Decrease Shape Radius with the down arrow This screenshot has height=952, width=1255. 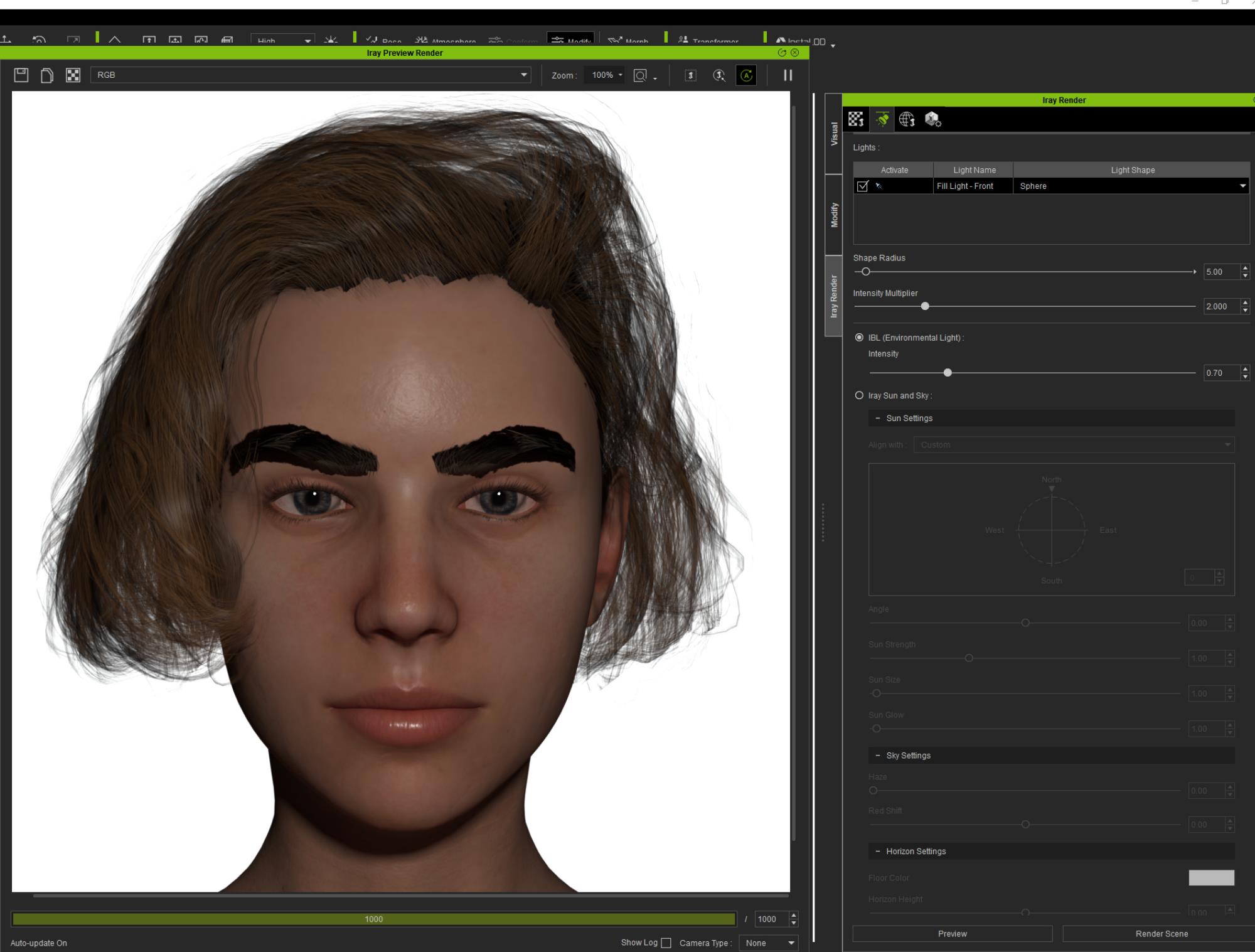coord(1246,275)
